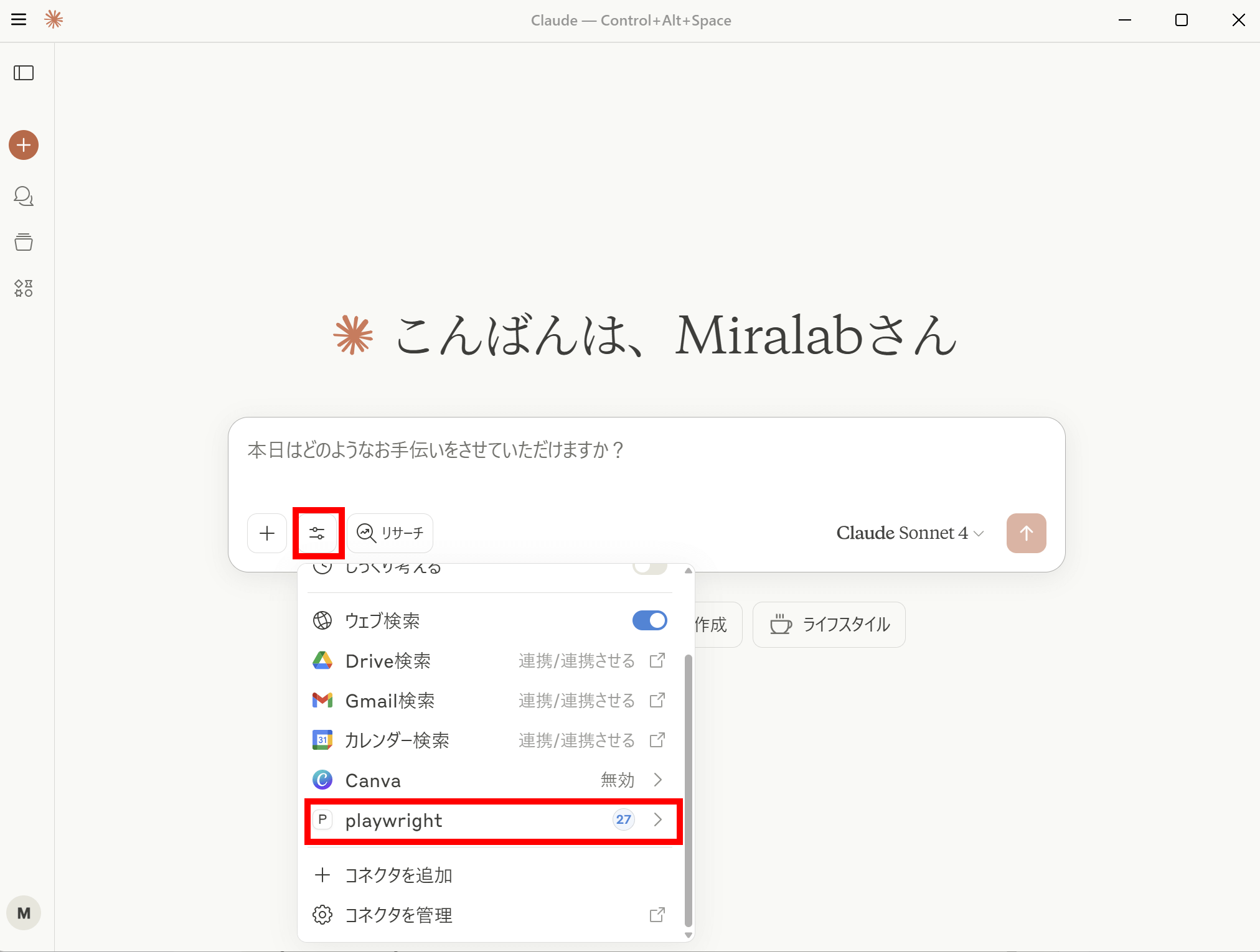Click the Claude starburst logo in title bar

pos(54,20)
